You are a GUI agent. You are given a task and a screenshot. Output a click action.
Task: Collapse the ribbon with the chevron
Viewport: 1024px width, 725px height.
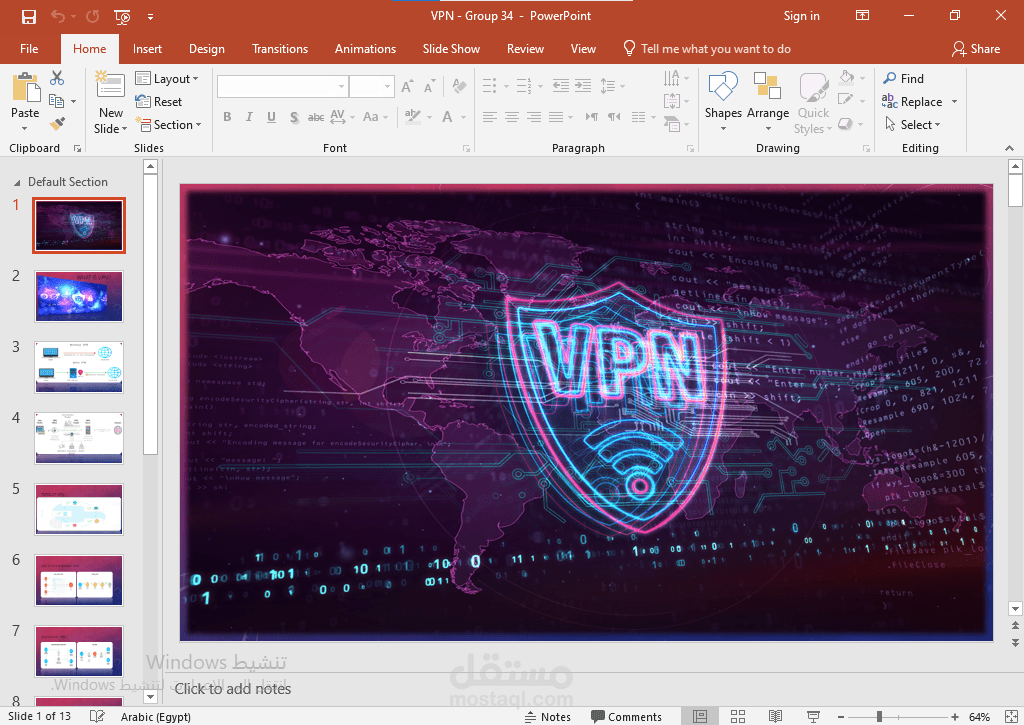1010,148
